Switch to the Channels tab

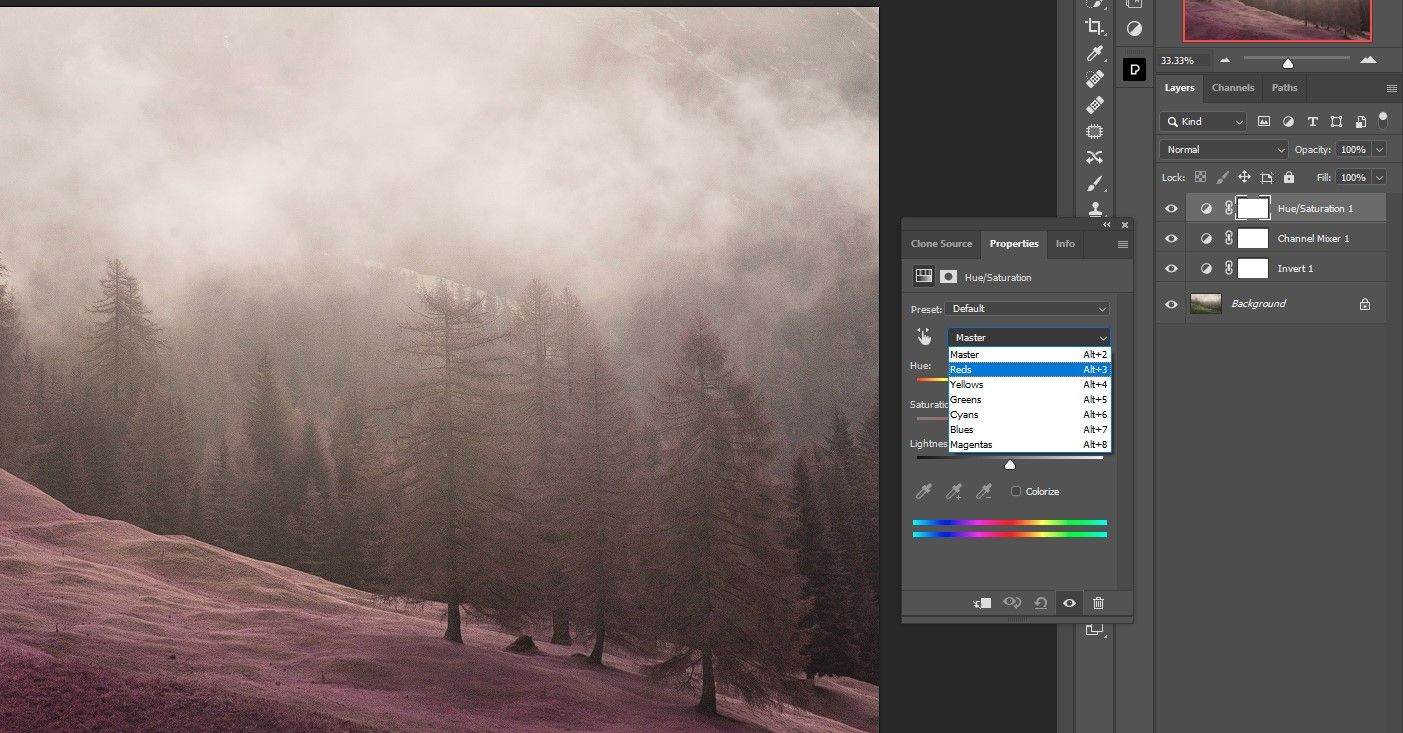point(1233,88)
